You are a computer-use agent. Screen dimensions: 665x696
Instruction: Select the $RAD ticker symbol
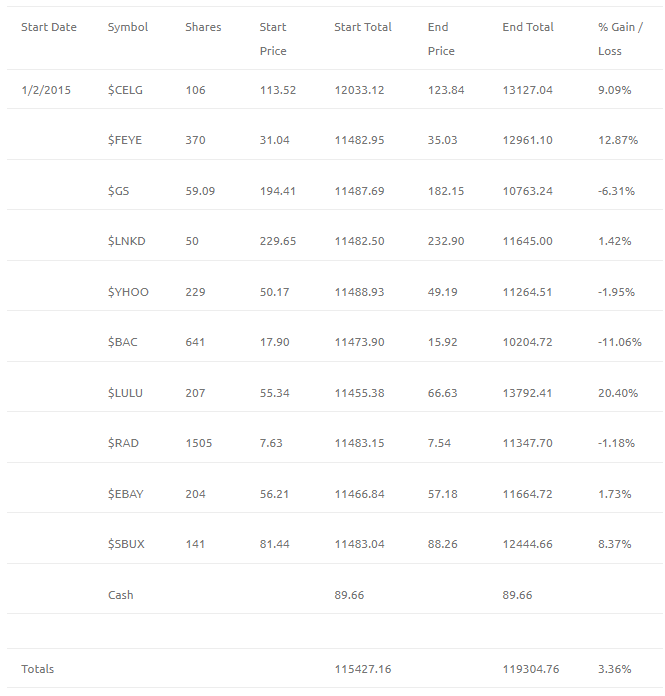[x=123, y=443]
